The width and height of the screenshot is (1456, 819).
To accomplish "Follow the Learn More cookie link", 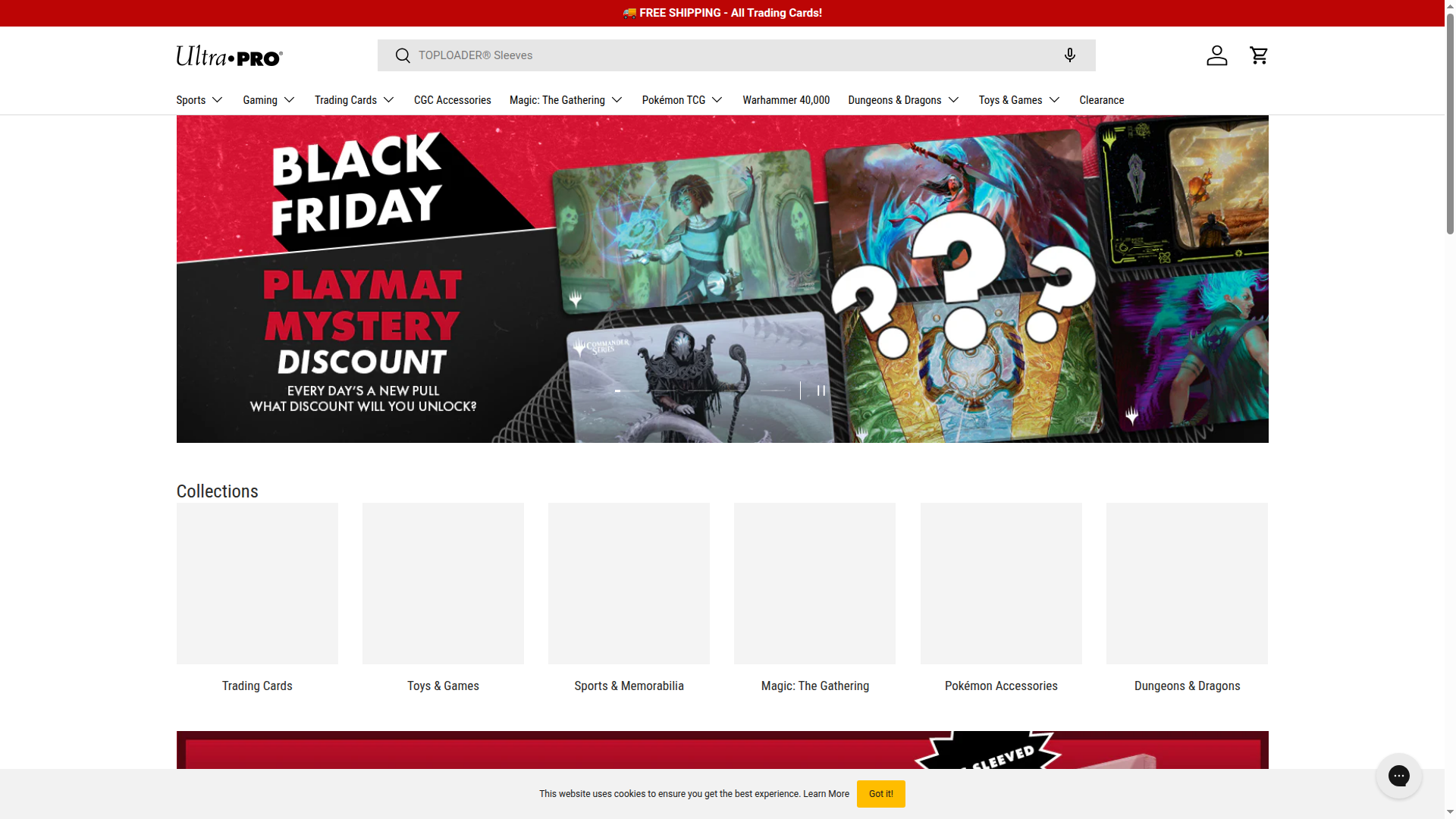I will (x=826, y=794).
